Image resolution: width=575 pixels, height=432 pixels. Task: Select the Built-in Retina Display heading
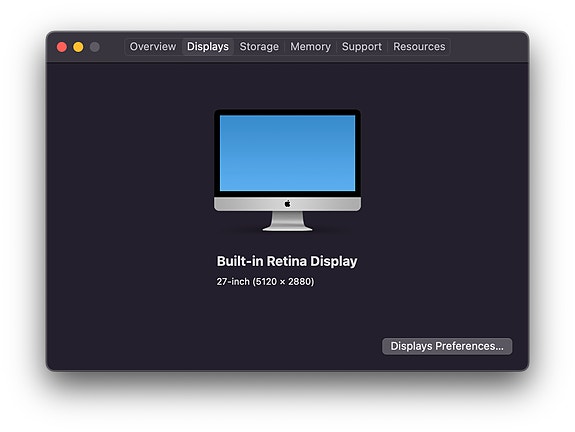pos(287,261)
